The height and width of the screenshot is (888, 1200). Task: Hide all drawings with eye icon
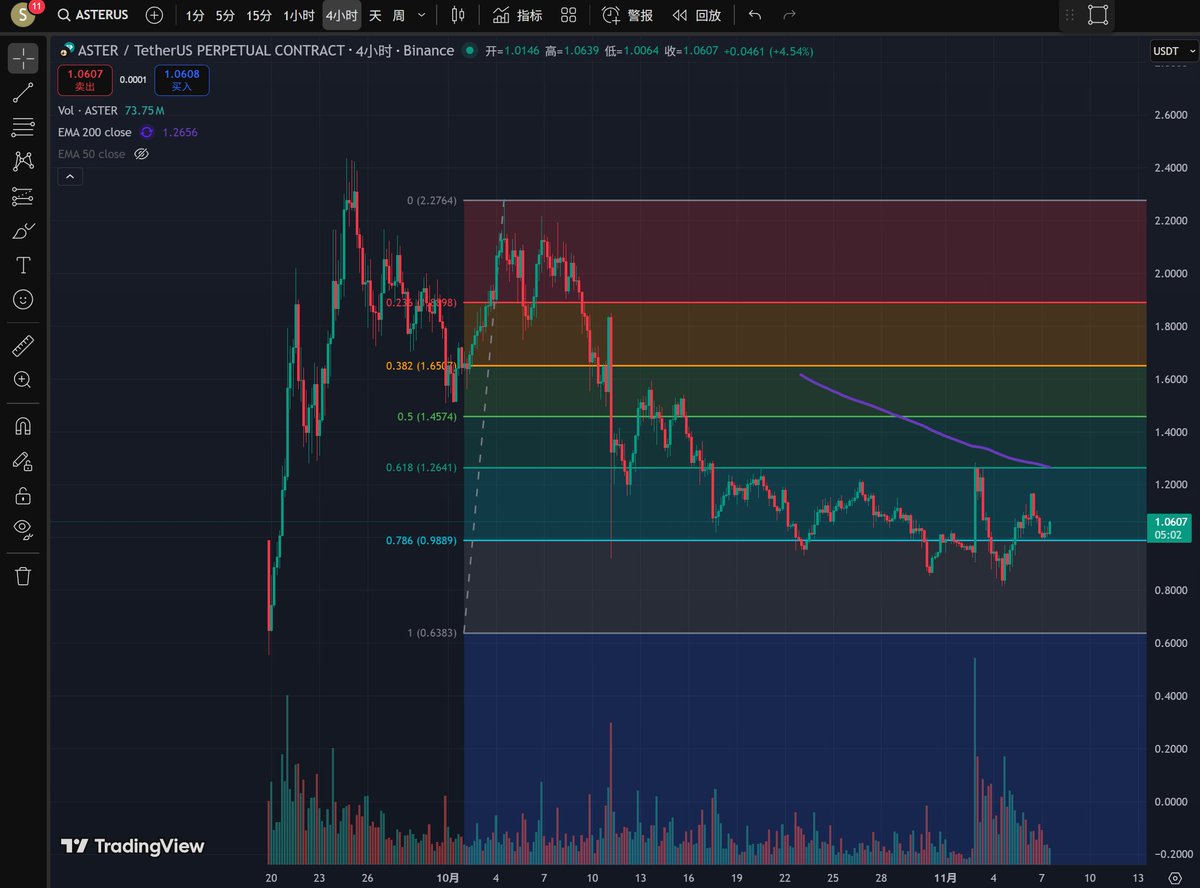[23, 529]
